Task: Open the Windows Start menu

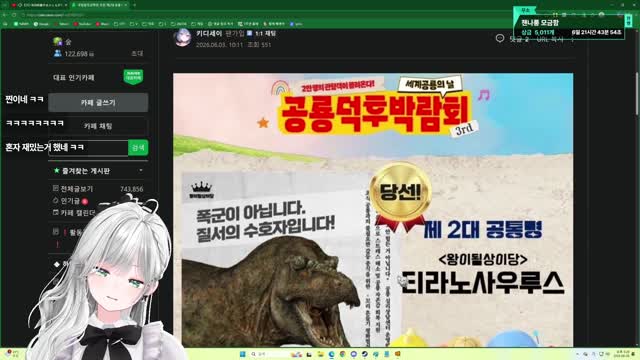Action: point(242,354)
